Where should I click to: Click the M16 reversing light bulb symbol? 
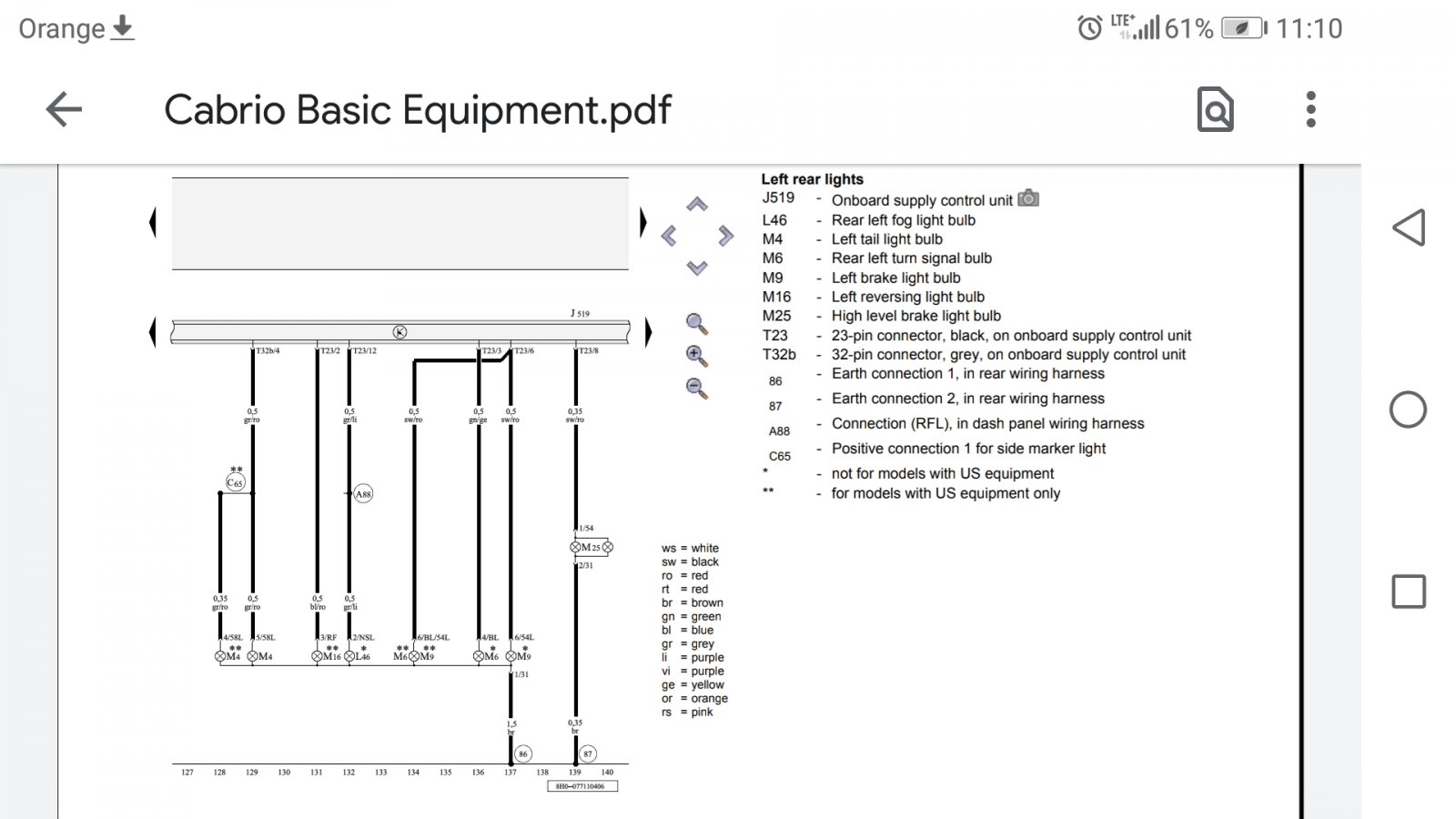(x=317, y=656)
